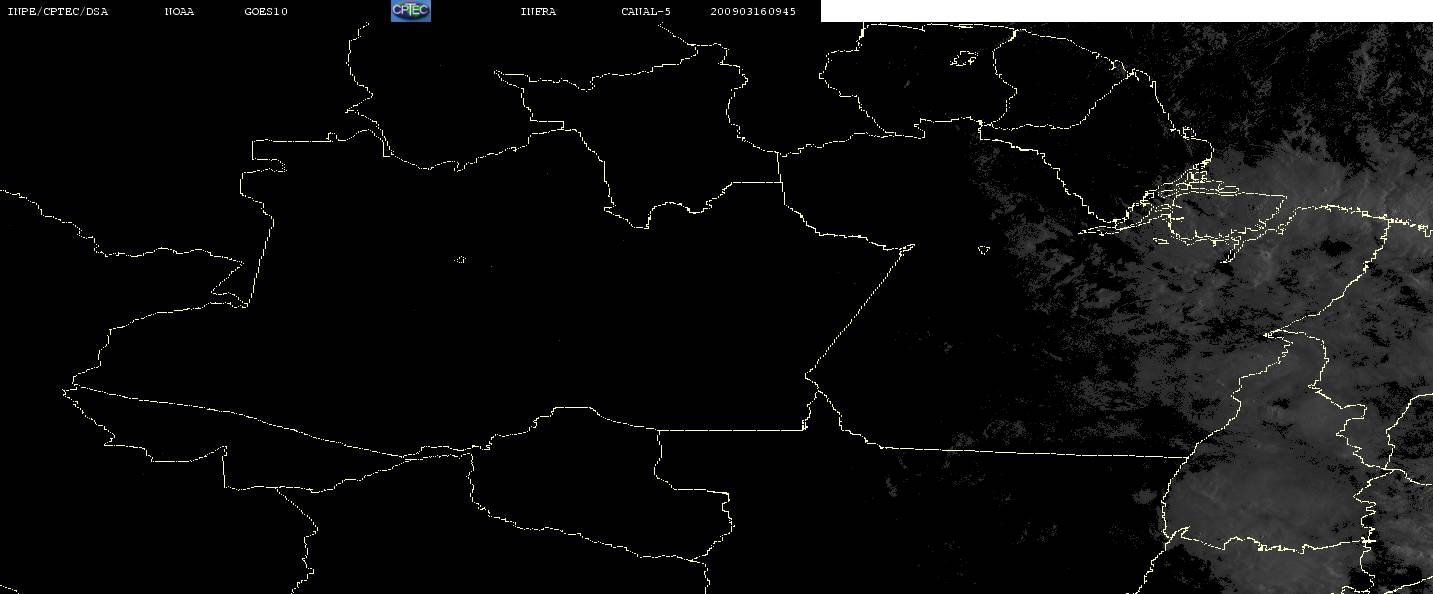
Task: Click the 200903160945 timestamp
Action: [x=753, y=12]
